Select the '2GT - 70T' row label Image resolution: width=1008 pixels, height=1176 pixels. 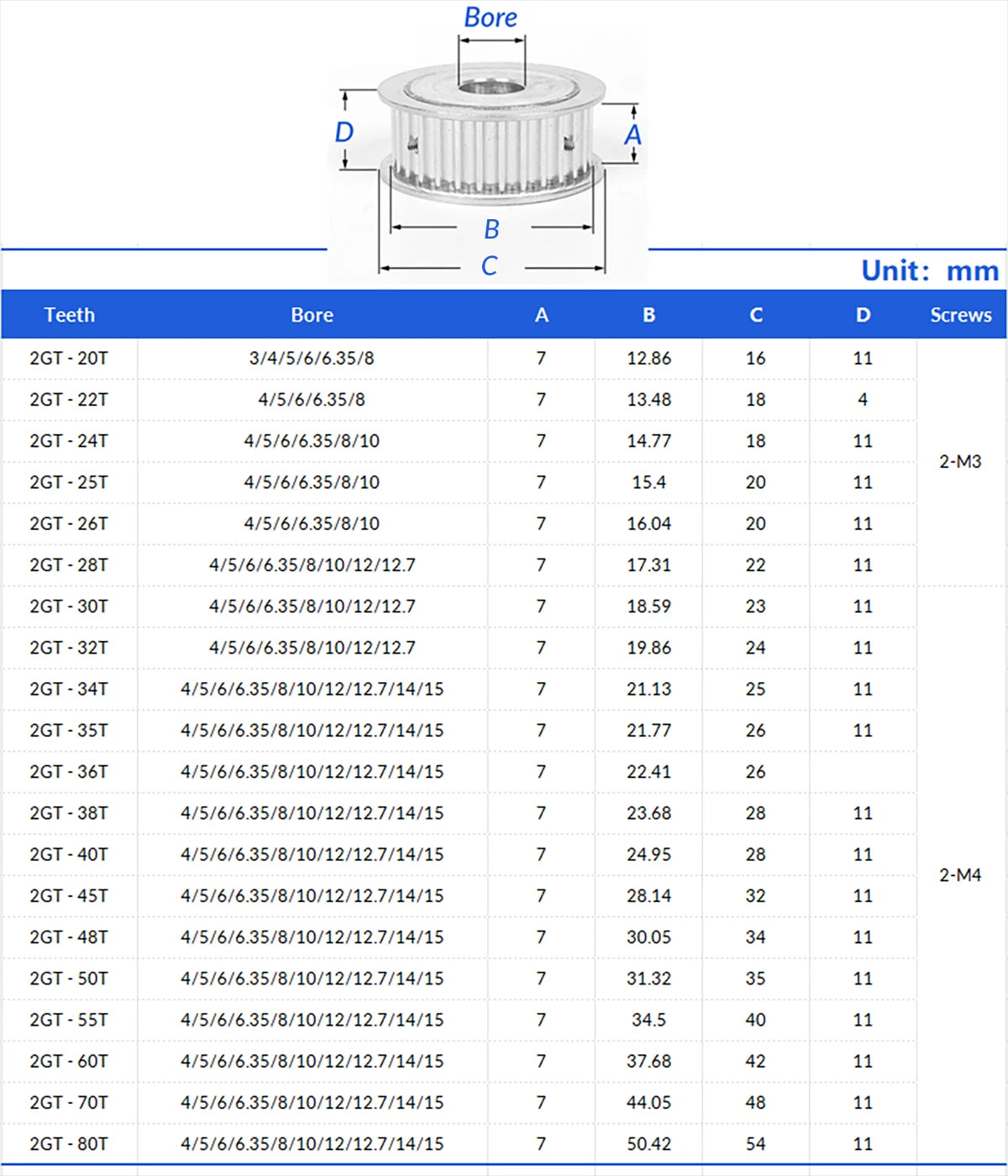69,1103
